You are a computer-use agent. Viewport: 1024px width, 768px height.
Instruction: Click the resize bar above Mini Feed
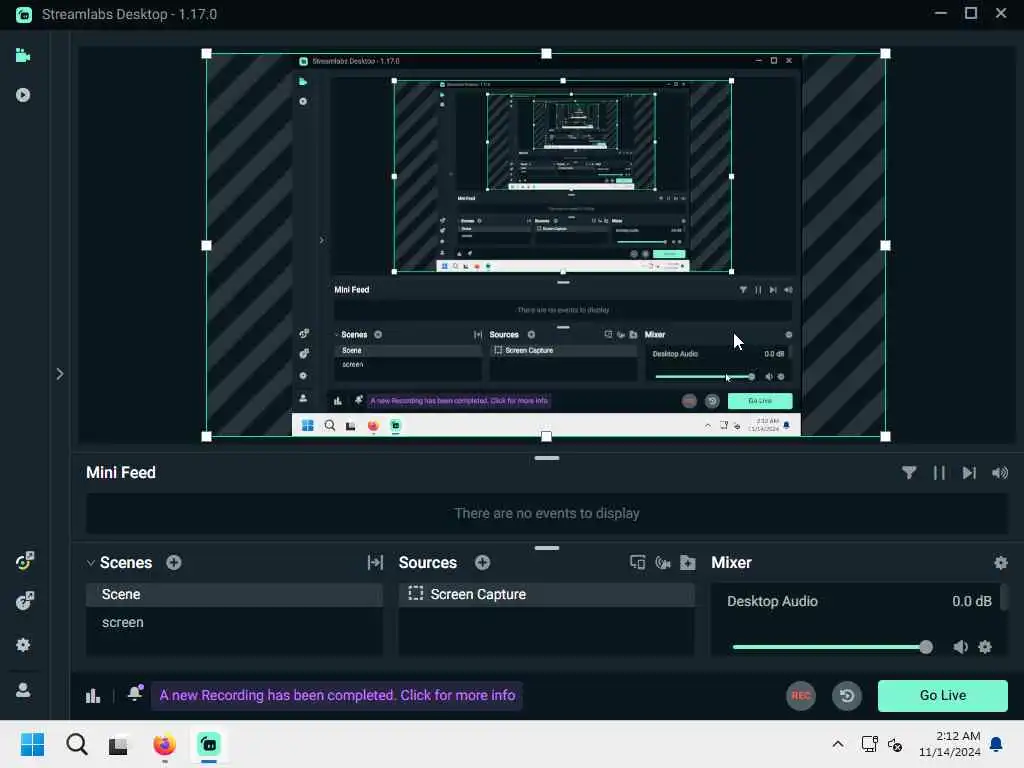(547, 458)
